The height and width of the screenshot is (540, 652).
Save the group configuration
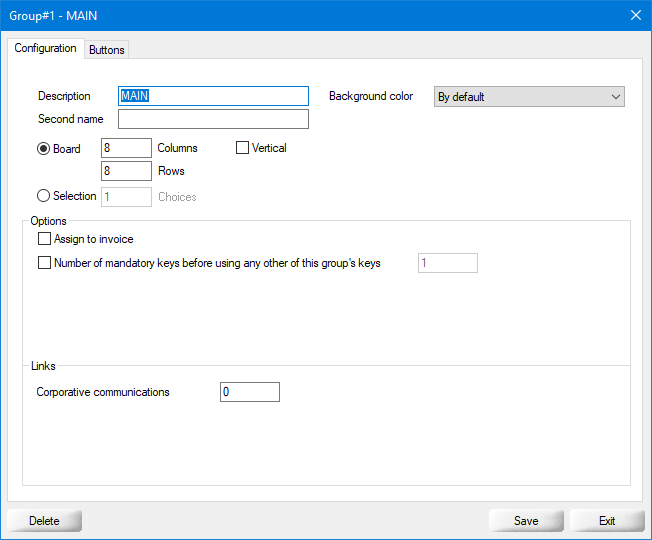[526, 521]
